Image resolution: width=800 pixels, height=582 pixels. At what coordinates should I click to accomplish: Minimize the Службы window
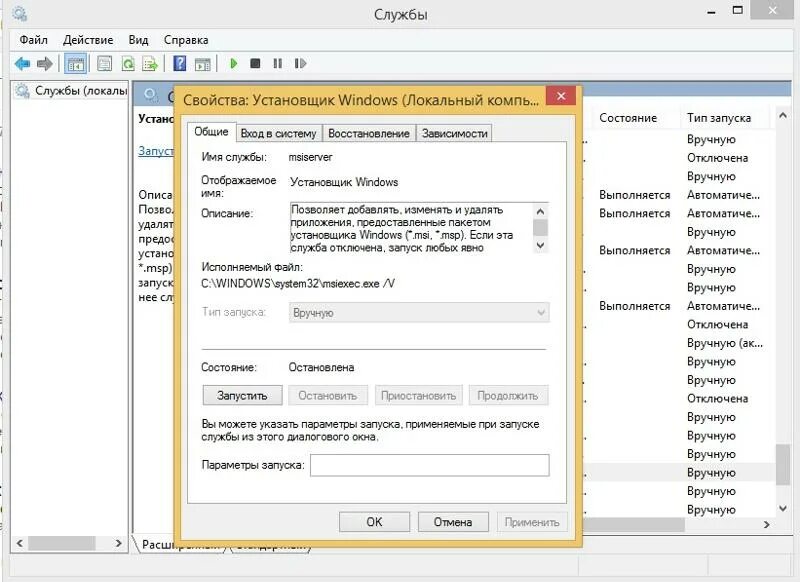[712, 12]
